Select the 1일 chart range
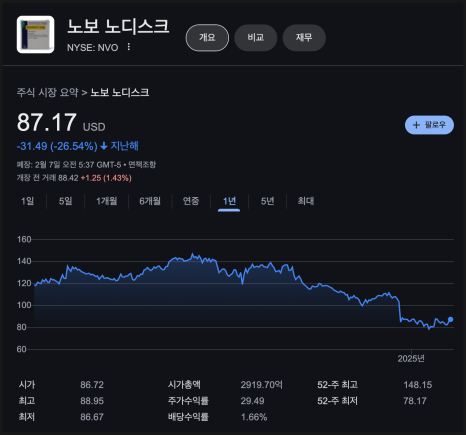 pyautogui.click(x=28, y=201)
